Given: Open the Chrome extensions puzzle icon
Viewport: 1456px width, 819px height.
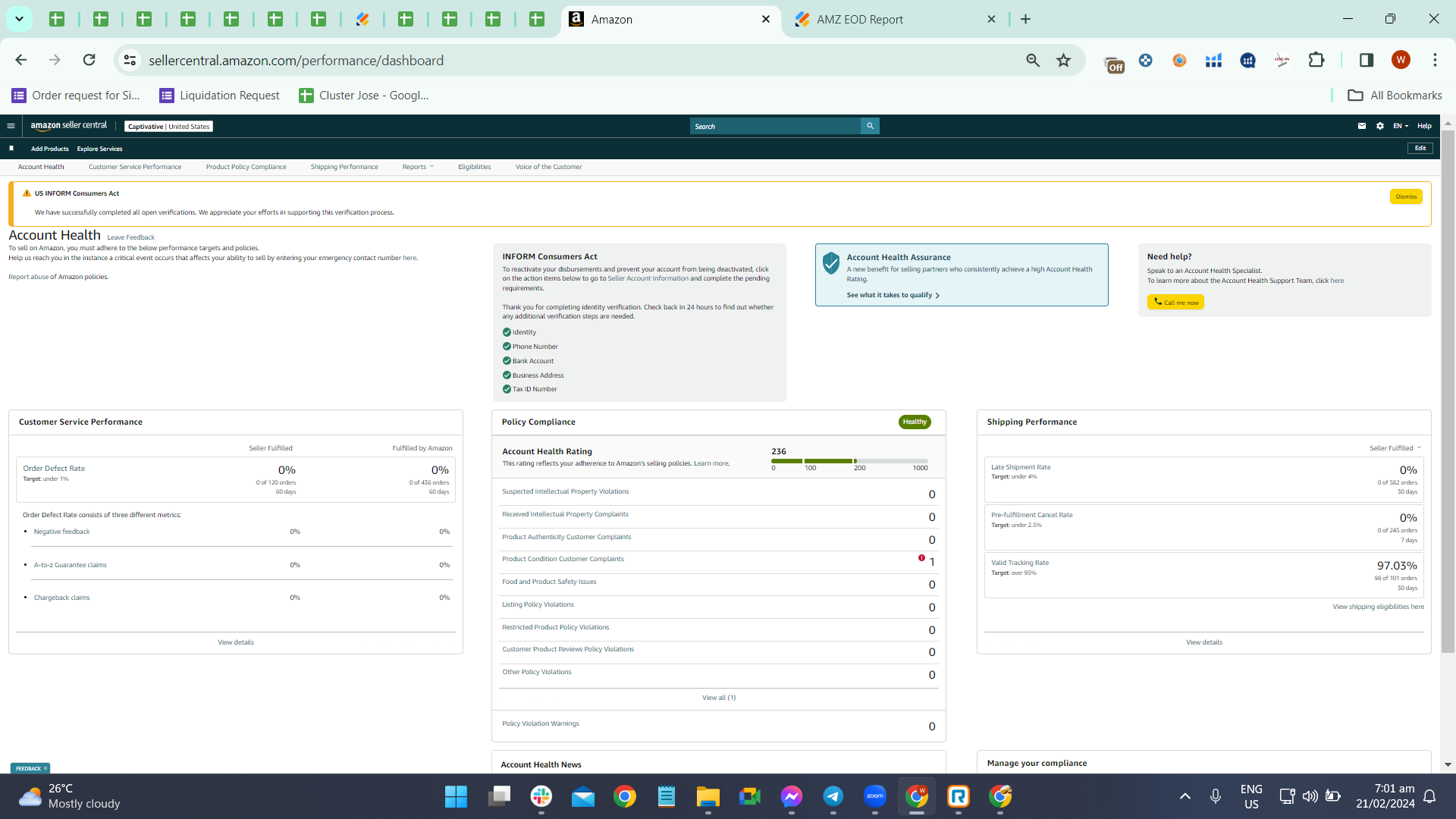Looking at the screenshot, I should (x=1316, y=60).
